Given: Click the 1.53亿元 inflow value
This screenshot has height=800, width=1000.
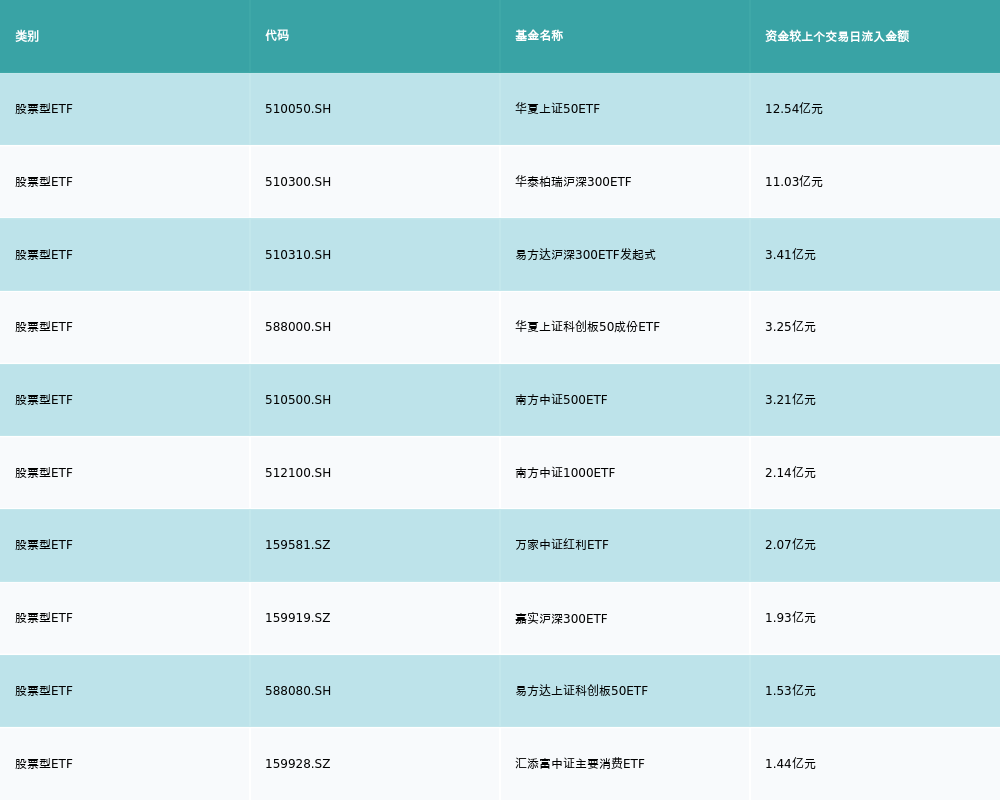Looking at the screenshot, I should pos(790,691).
